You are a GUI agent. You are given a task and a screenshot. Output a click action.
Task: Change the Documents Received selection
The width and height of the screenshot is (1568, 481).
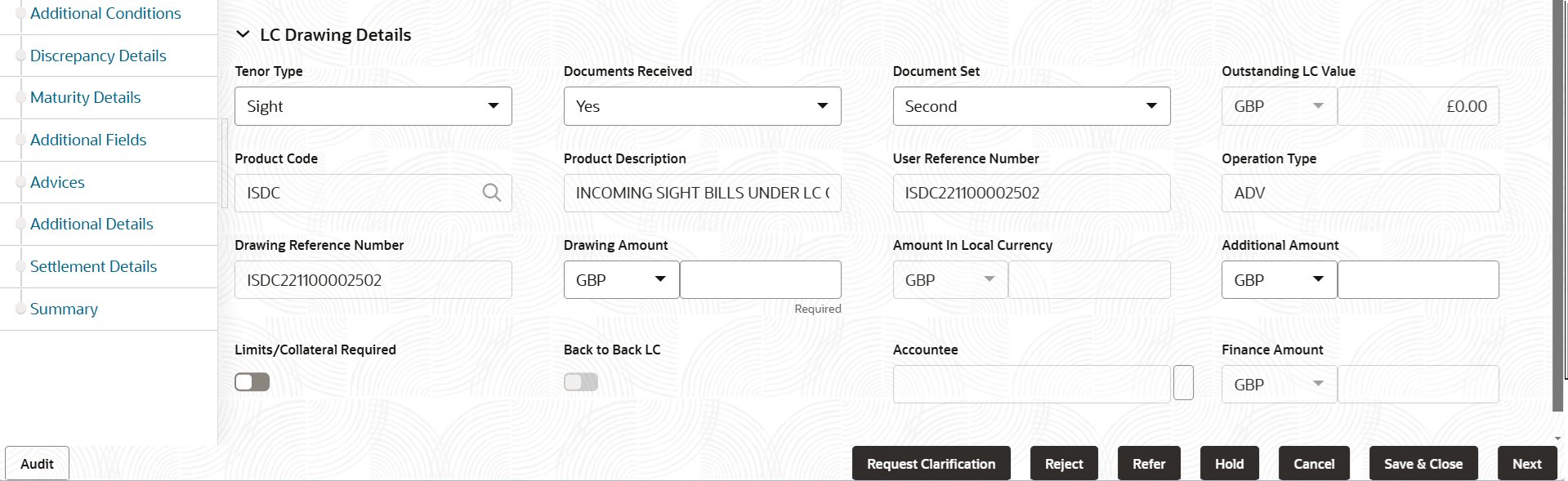tap(822, 105)
